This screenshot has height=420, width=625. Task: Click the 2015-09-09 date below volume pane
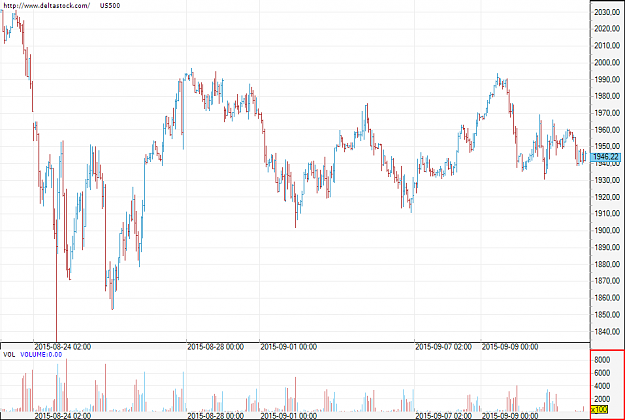pyautogui.click(x=510, y=416)
